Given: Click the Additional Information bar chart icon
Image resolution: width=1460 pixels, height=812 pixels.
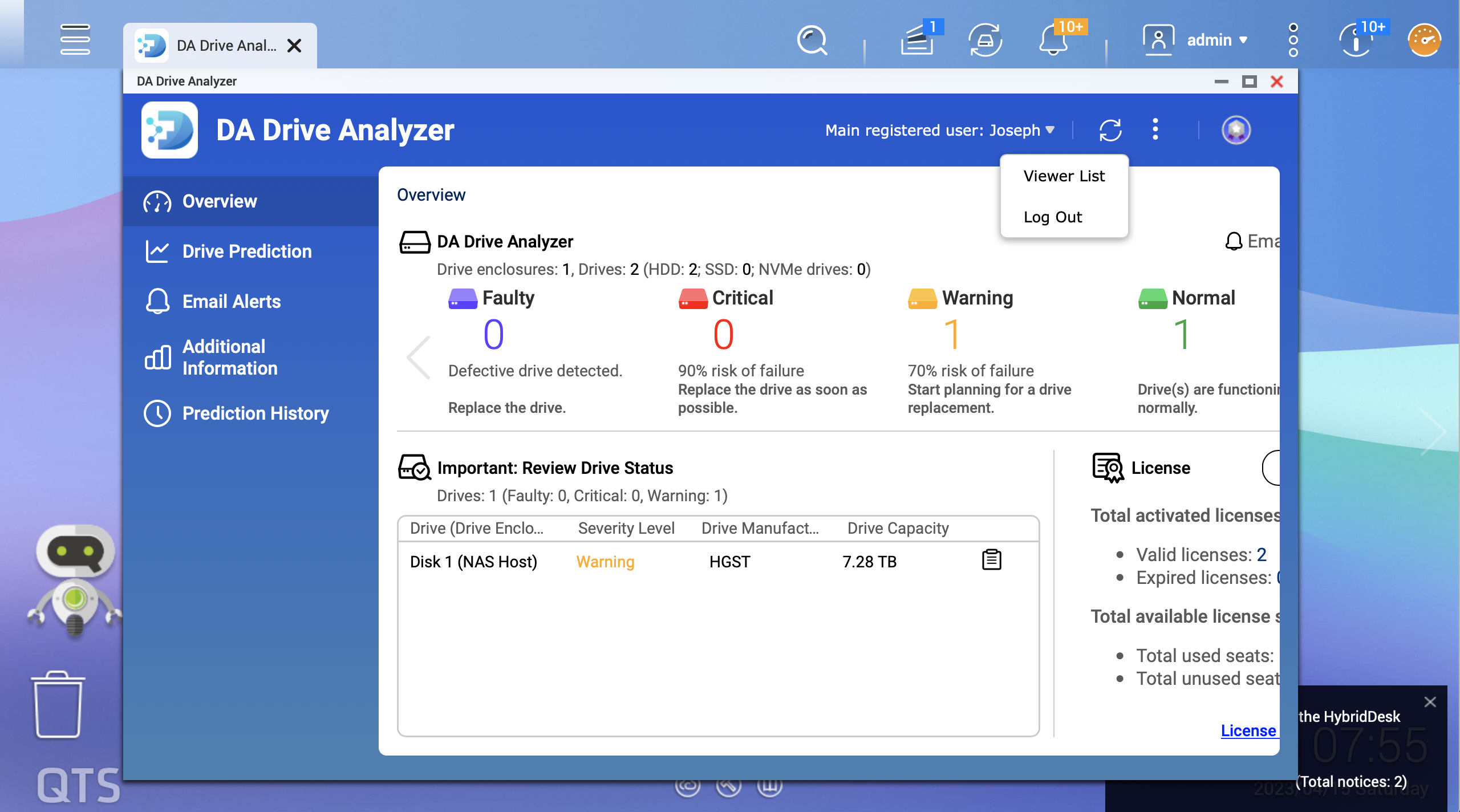Looking at the screenshot, I should pos(157,358).
